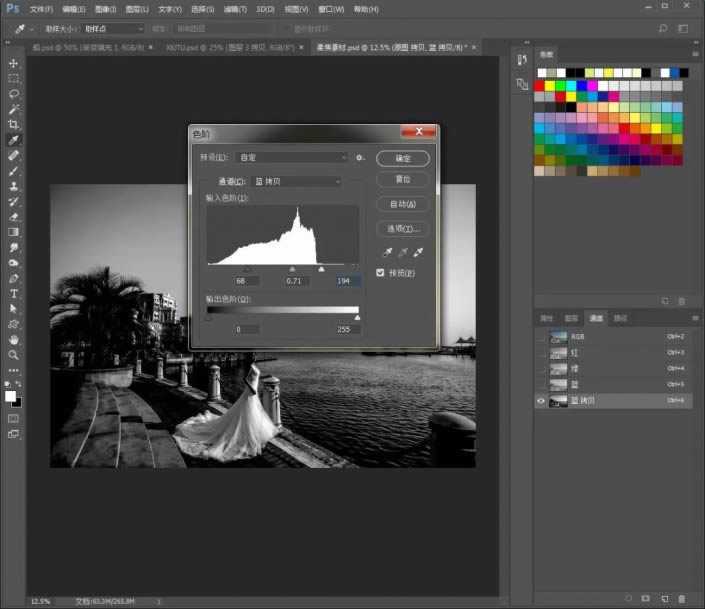The height and width of the screenshot is (609, 705).
Task: Toggle the 预览 (Preview) checkbox
Action: [381, 273]
